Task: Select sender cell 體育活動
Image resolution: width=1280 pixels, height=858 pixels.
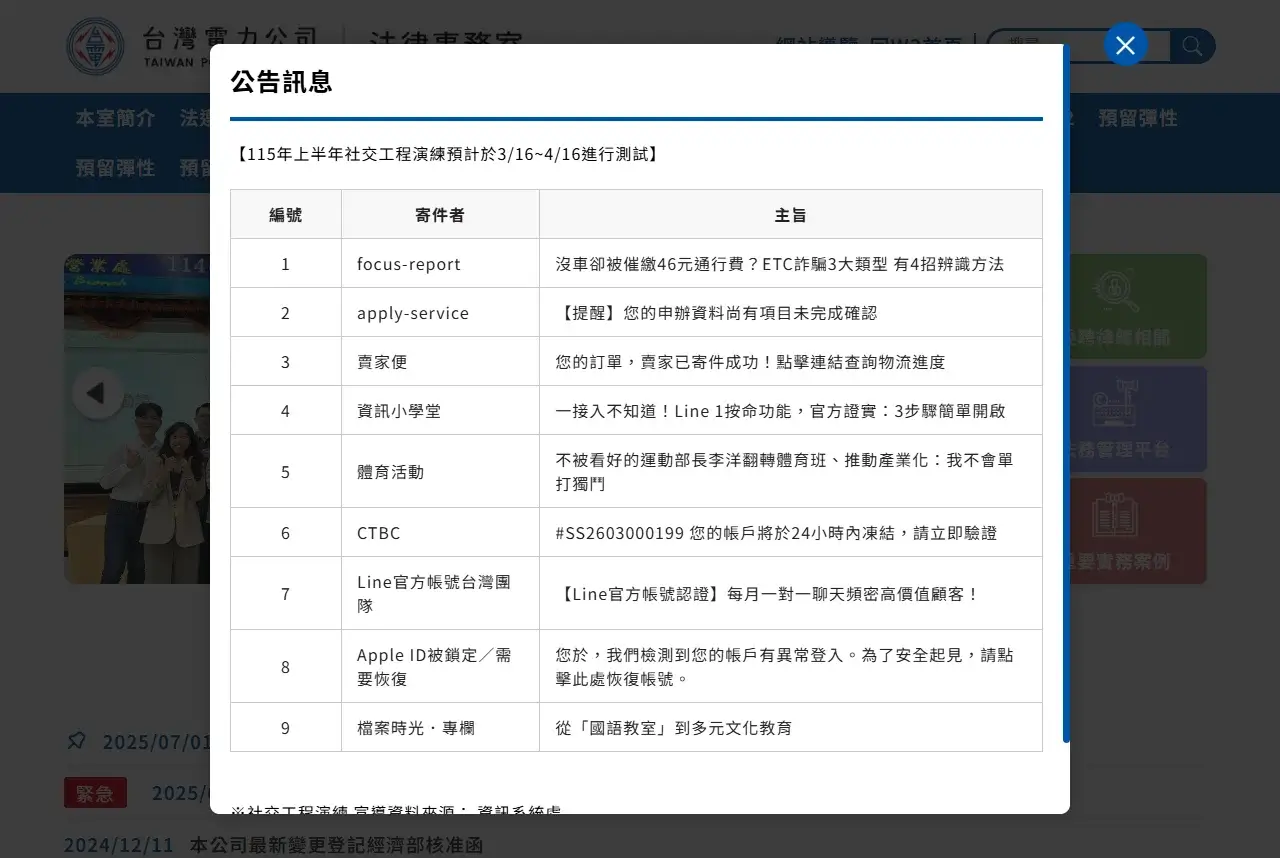Action: click(440, 472)
